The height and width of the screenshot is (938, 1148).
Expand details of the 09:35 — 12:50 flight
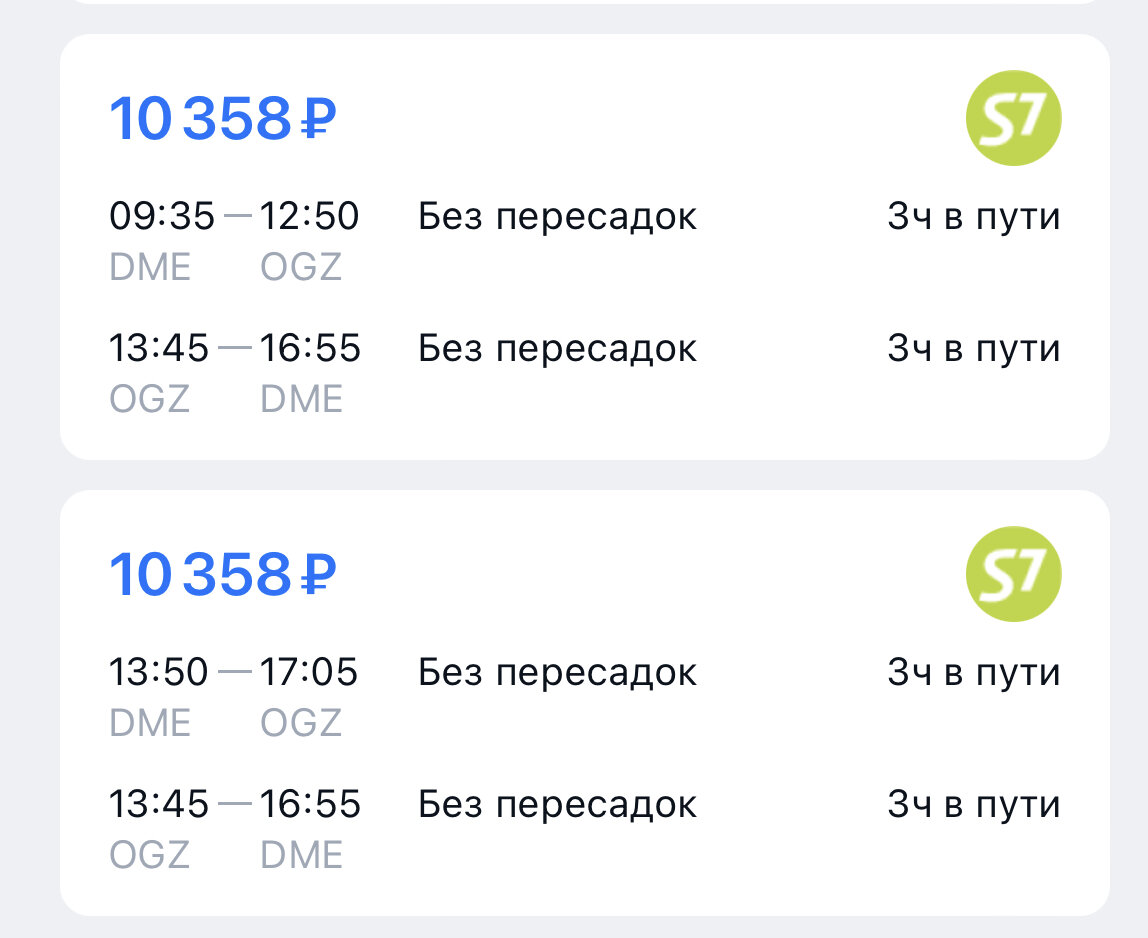point(235,215)
